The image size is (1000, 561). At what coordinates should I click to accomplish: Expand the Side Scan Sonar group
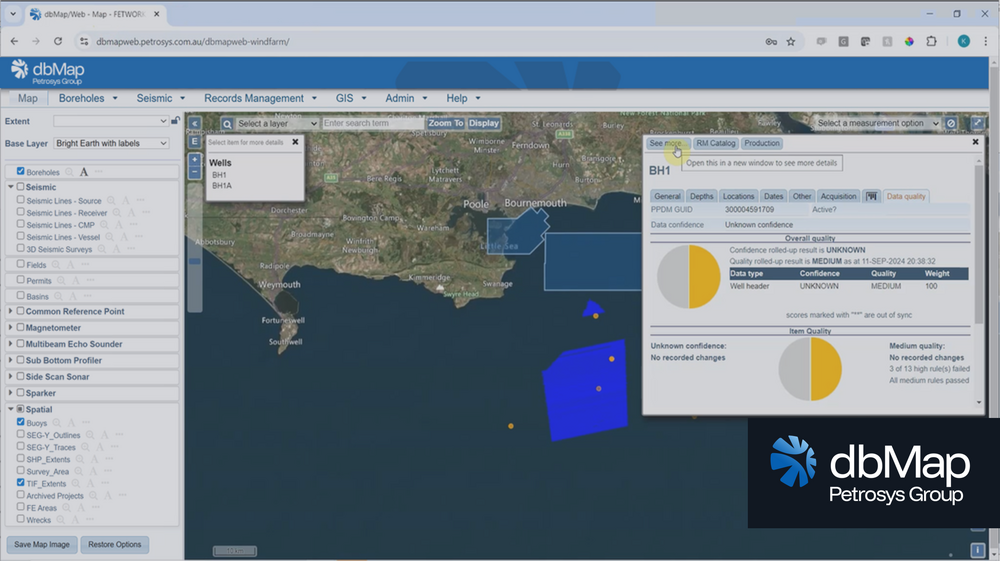click(x=10, y=377)
